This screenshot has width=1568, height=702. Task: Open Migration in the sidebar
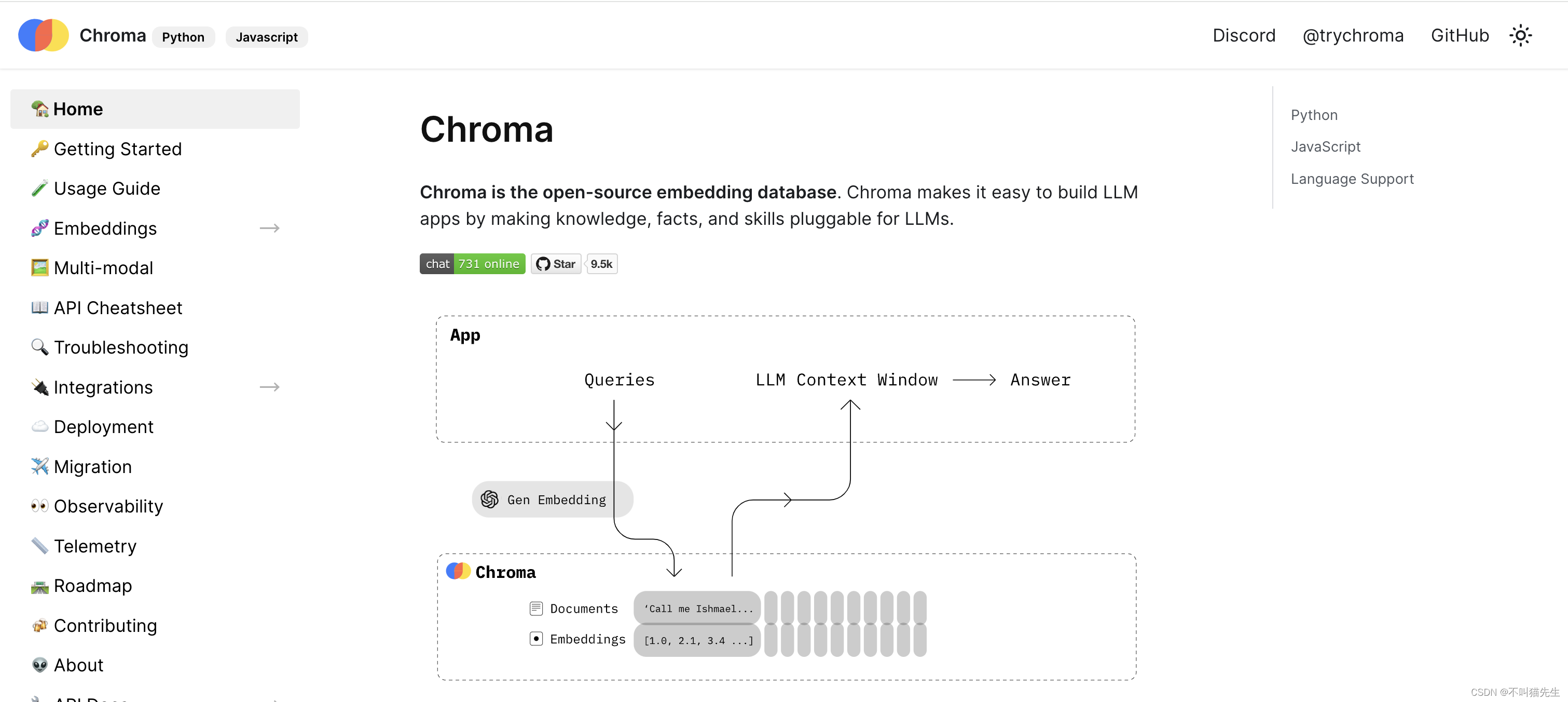(92, 466)
